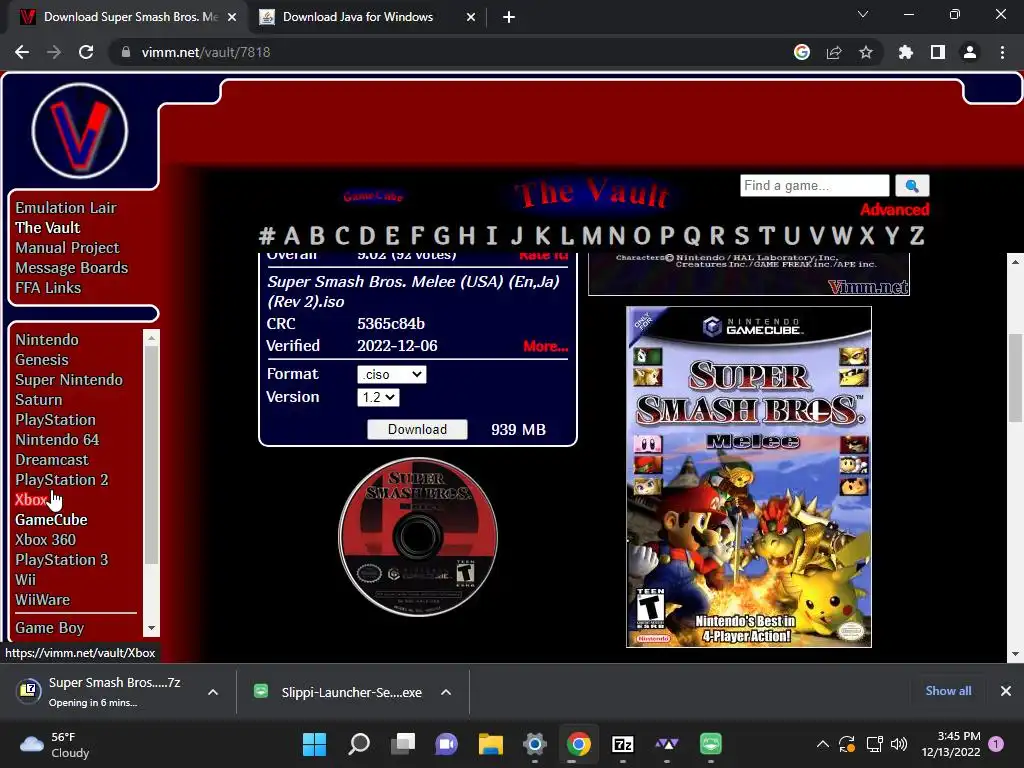1024x768 pixels.
Task: Toggle the browser side panel
Action: tap(938, 52)
